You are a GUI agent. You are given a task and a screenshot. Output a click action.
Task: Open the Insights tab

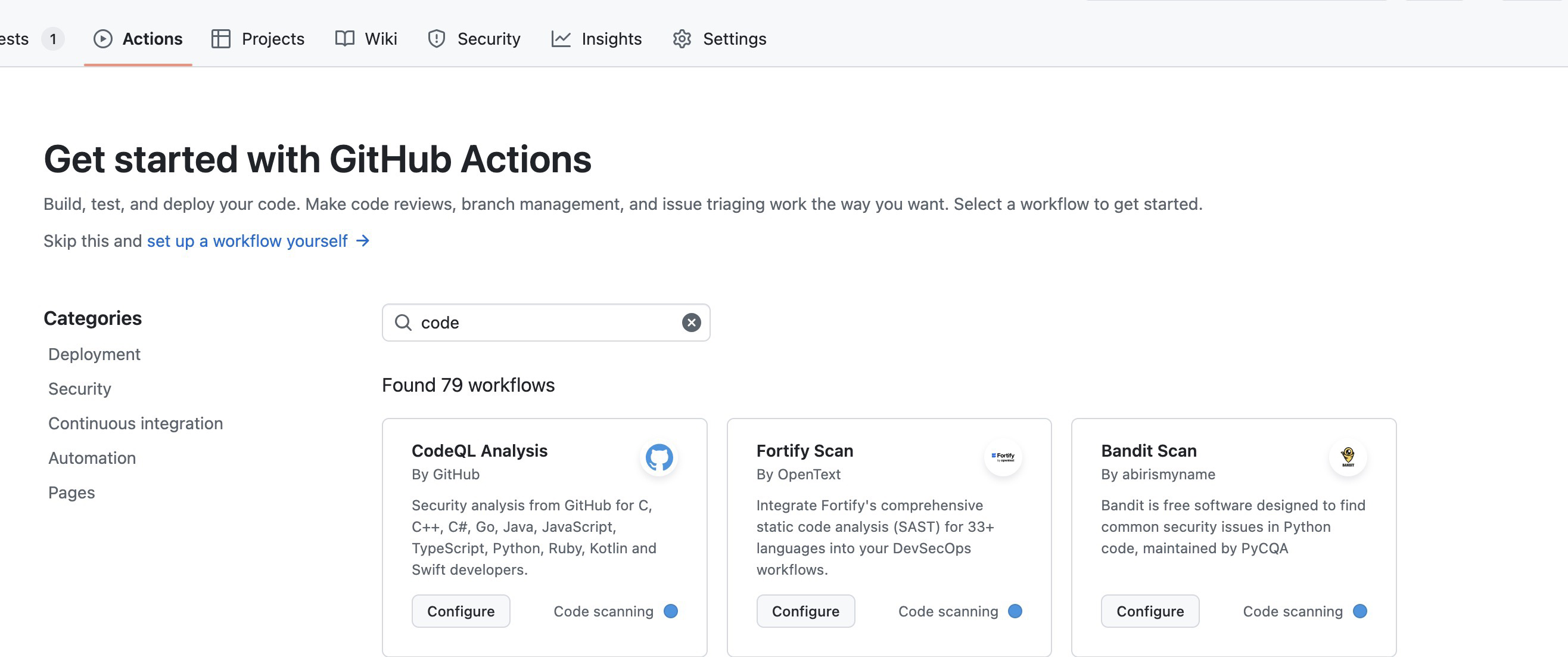[596, 39]
